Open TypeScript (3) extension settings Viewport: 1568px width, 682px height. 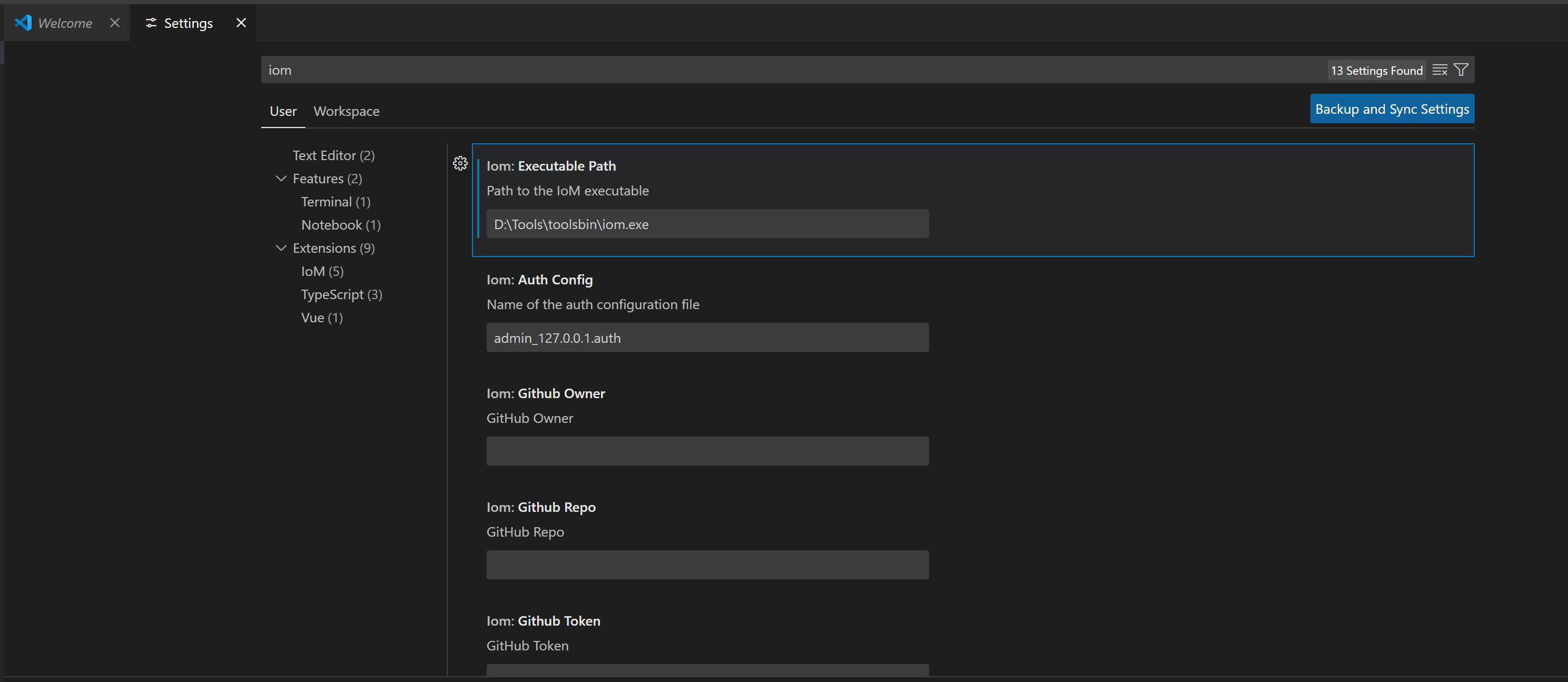341,294
